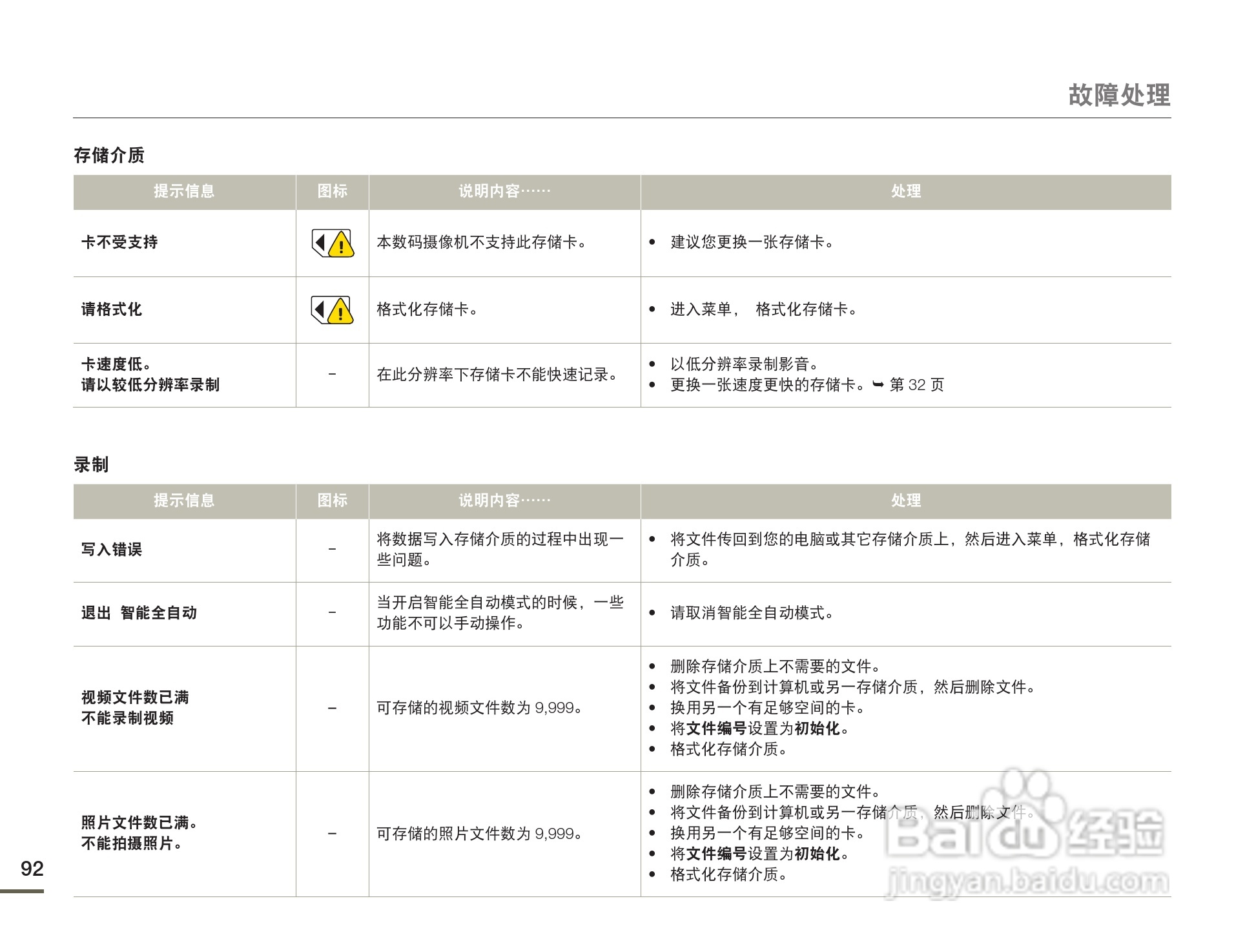
Task: Click the 存储介质 section heading
Action: coord(109,155)
